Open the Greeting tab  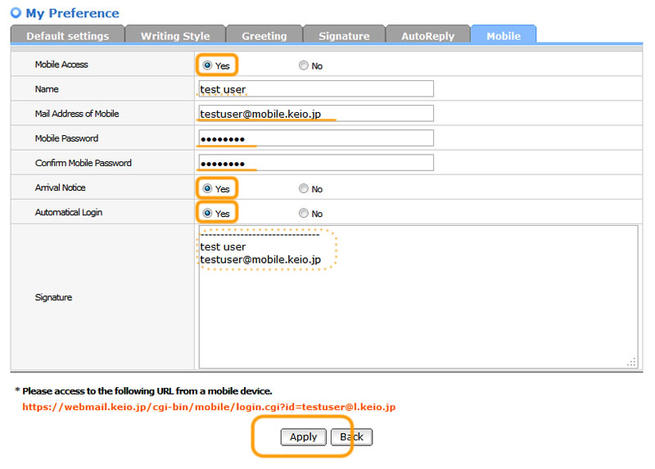point(263,36)
